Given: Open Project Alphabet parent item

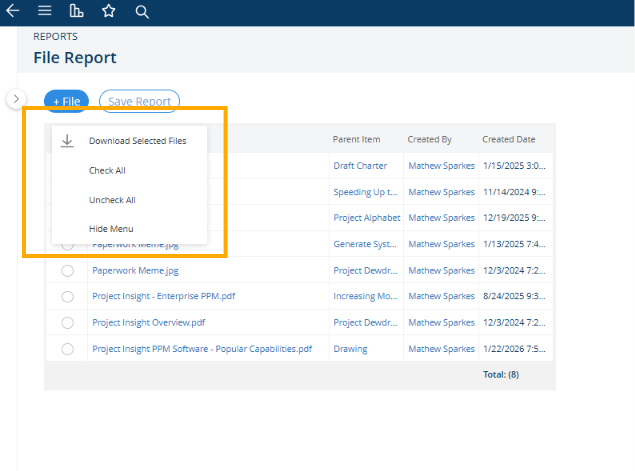Looking at the screenshot, I should (367, 218).
